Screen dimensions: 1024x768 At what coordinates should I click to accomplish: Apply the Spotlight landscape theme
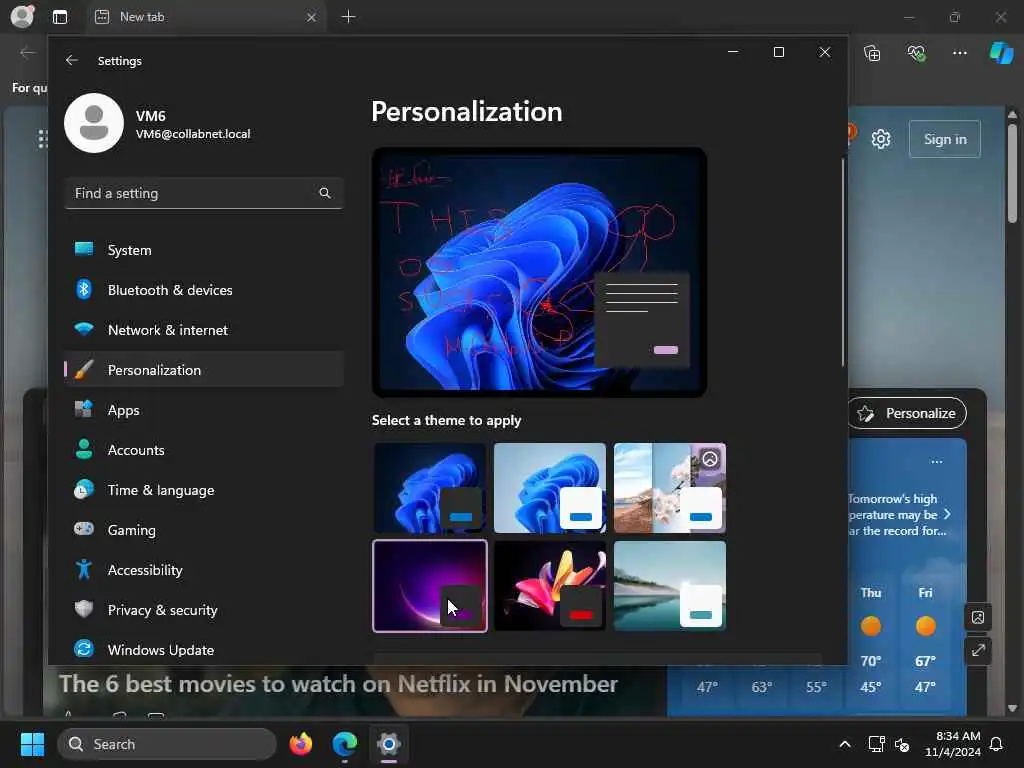[x=670, y=488]
